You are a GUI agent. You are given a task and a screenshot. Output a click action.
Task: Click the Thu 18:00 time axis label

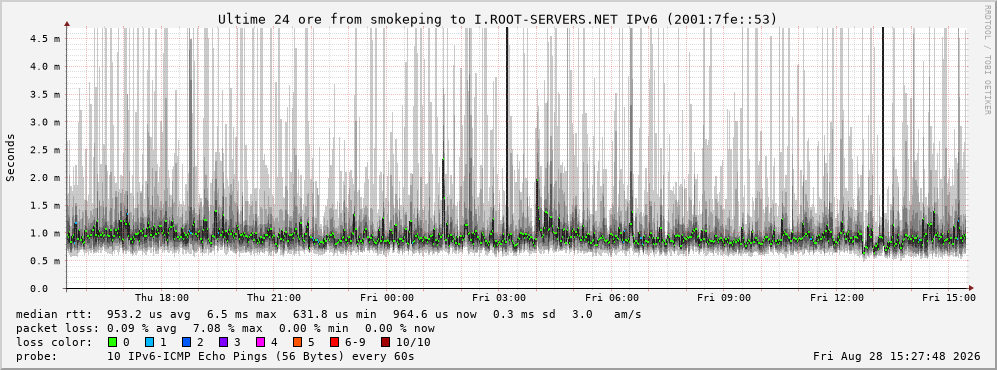tap(162, 298)
